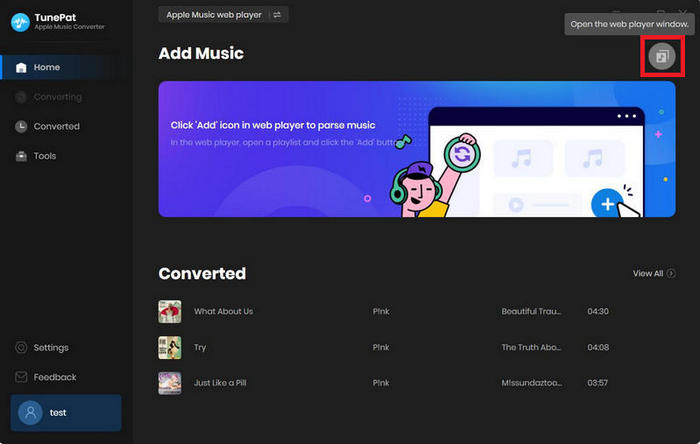Click the Home house icon
The height and width of the screenshot is (444, 700).
21,67
